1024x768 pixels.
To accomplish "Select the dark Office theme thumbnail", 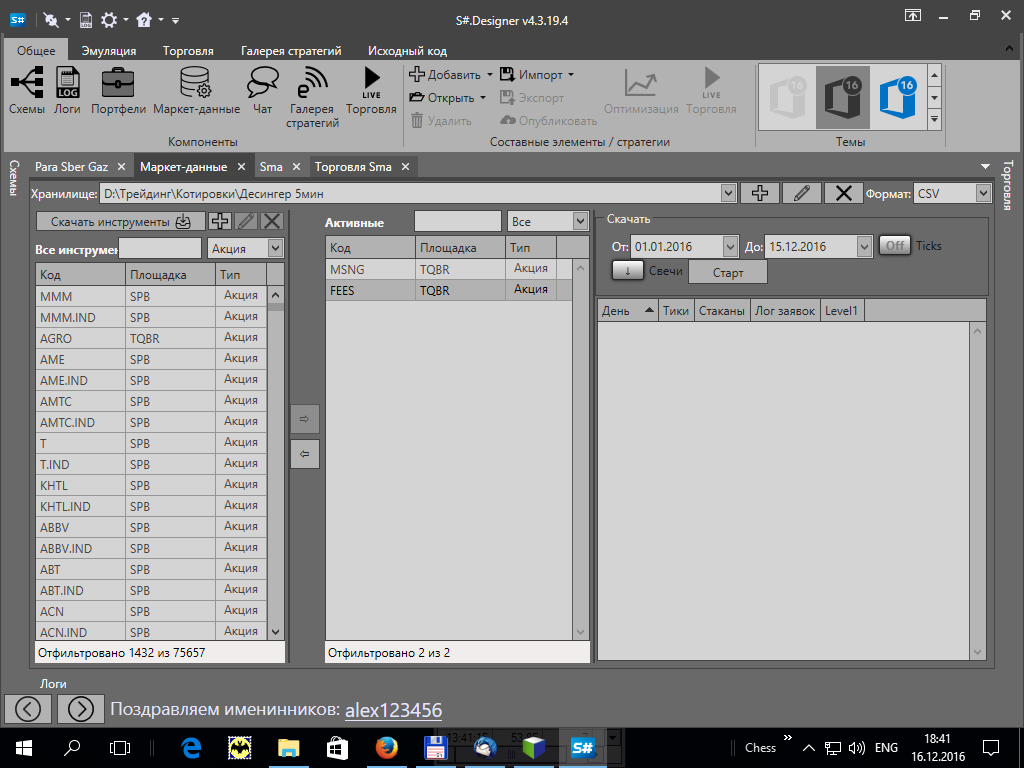I will tap(842, 97).
